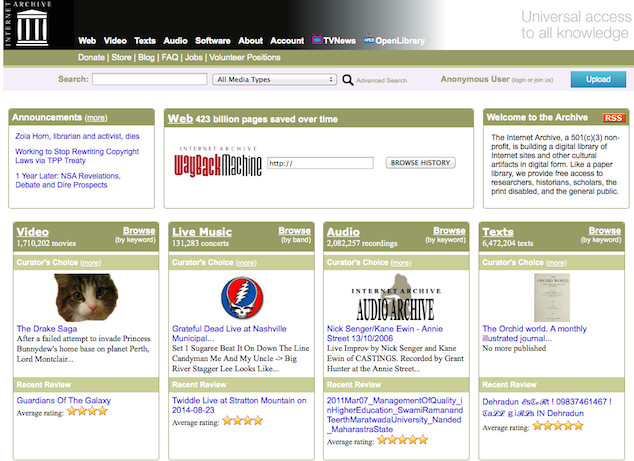Open the All Media Types dropdown

275,79
